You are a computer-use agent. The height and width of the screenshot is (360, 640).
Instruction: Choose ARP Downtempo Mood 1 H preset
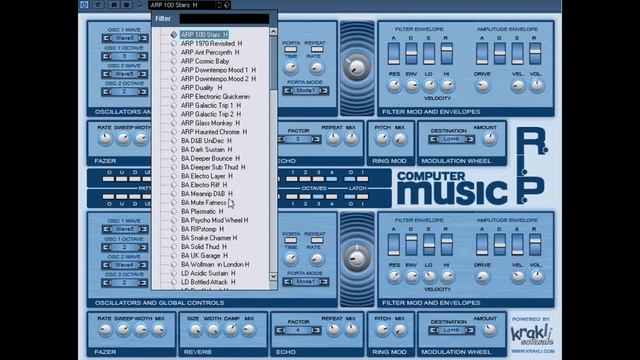point(218,70)
